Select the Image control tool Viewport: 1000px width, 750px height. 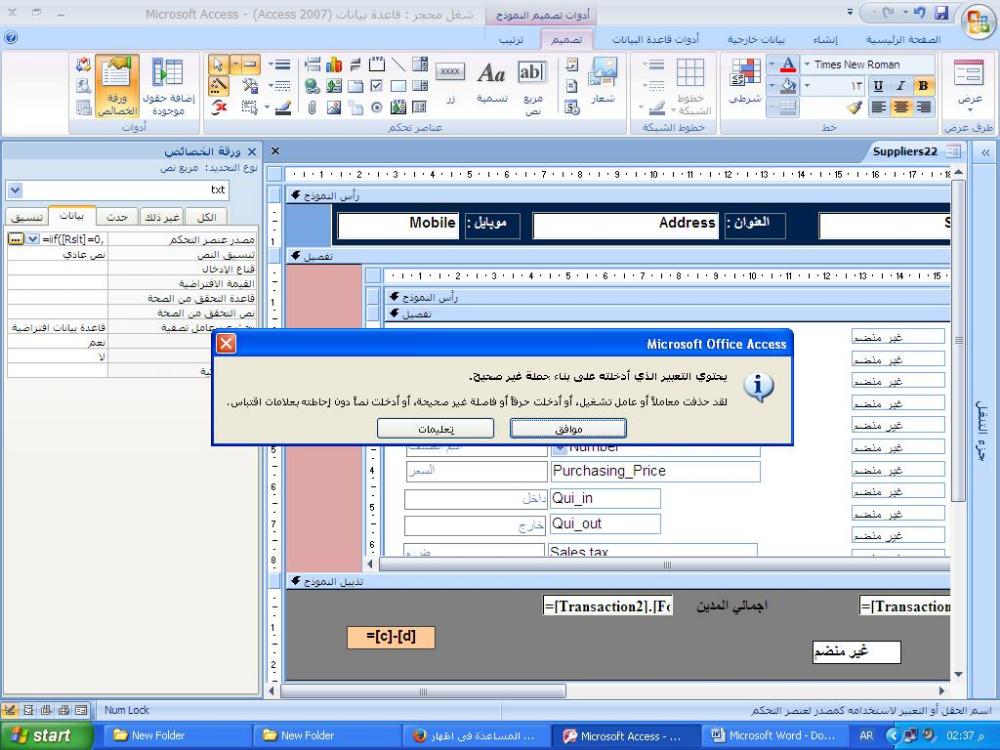(334, 107)
